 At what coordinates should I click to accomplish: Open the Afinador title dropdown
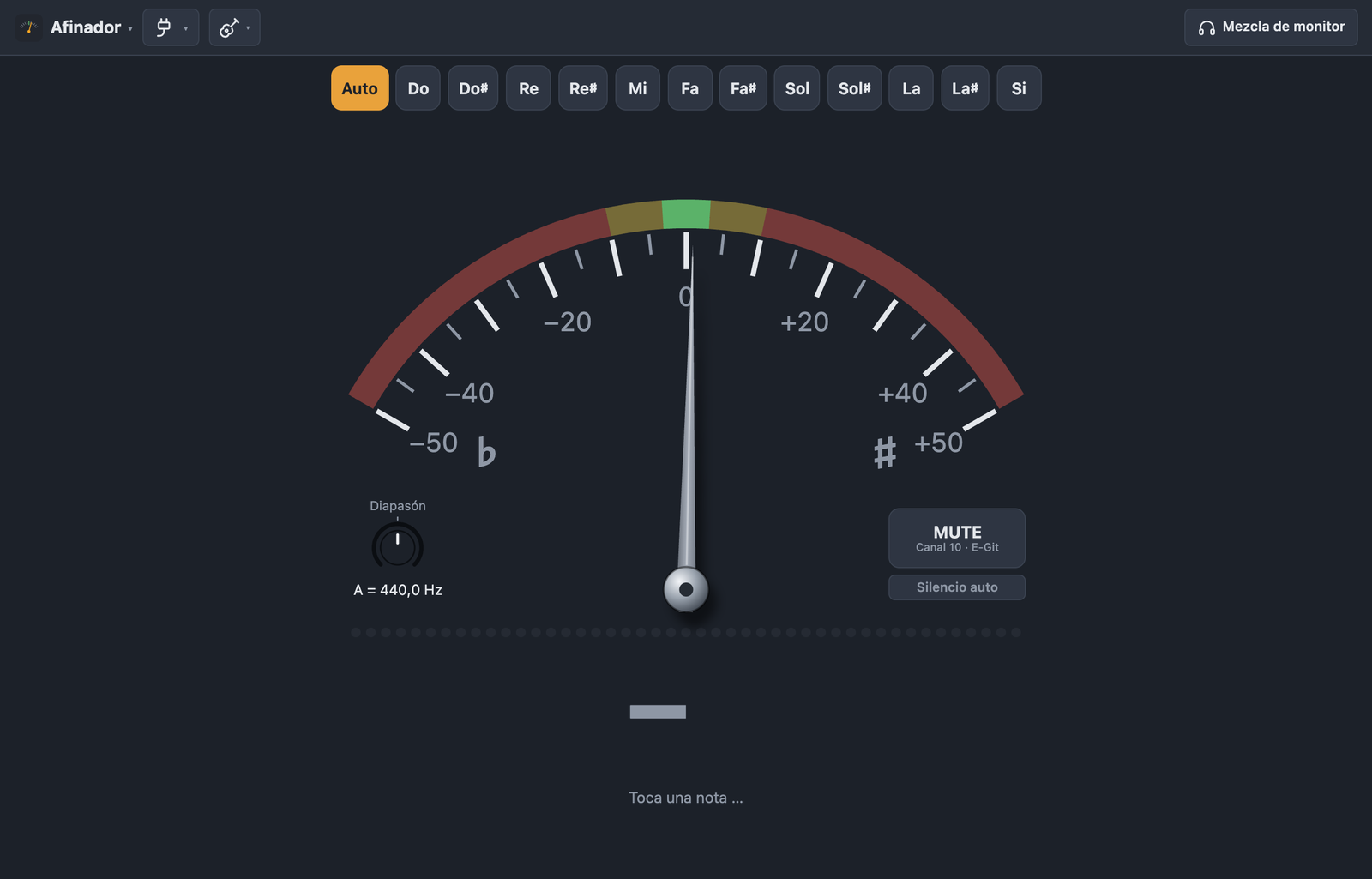click(x=92, y=27)
